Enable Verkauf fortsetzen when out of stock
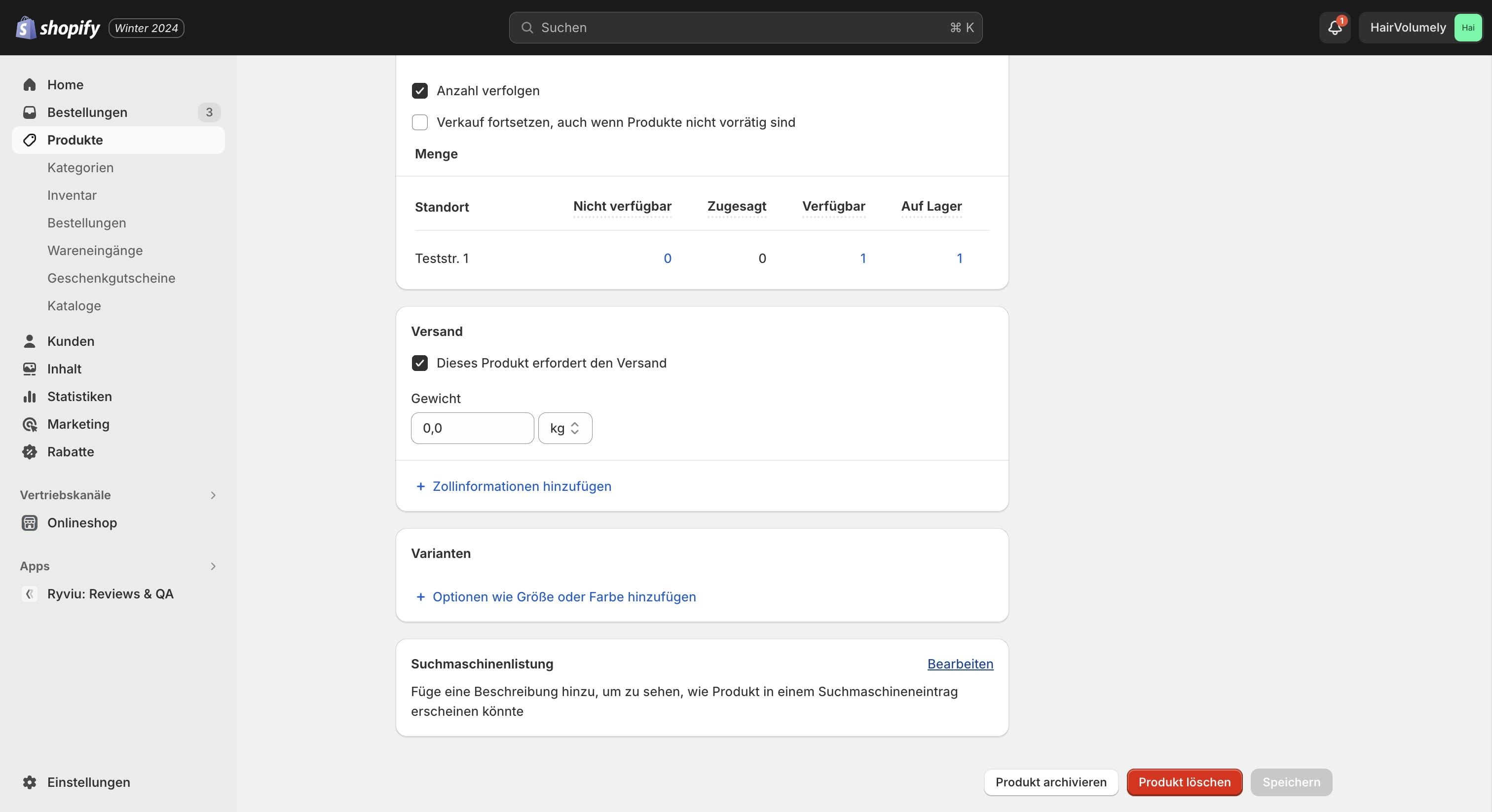1492x812 pixels. tap(420, 122)
